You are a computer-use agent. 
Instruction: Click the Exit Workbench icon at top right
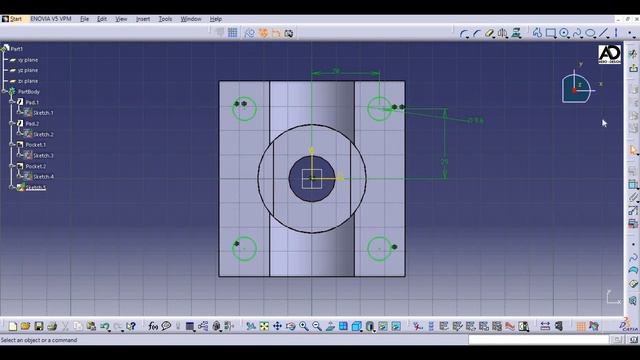[x=633, y=68]
